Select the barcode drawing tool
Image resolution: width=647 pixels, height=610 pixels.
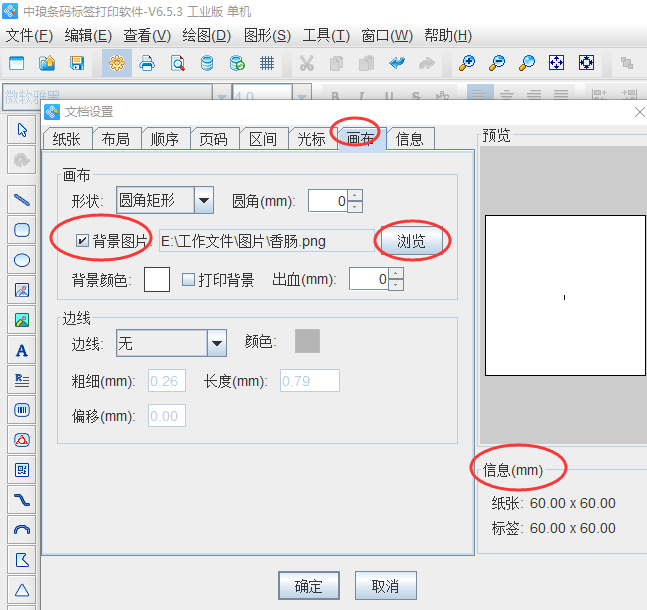click(22, 410)
